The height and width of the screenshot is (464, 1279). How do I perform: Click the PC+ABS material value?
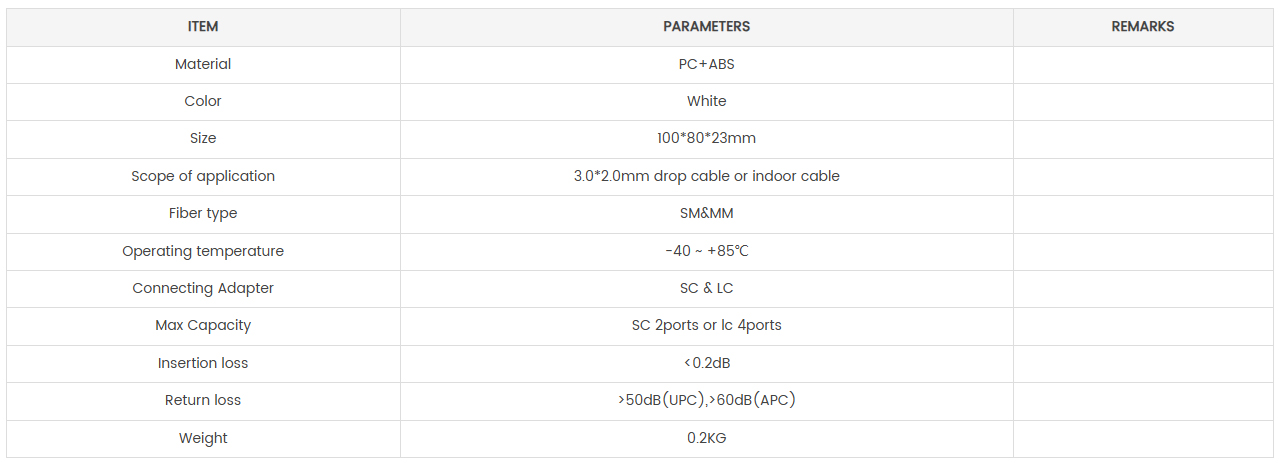706,64
